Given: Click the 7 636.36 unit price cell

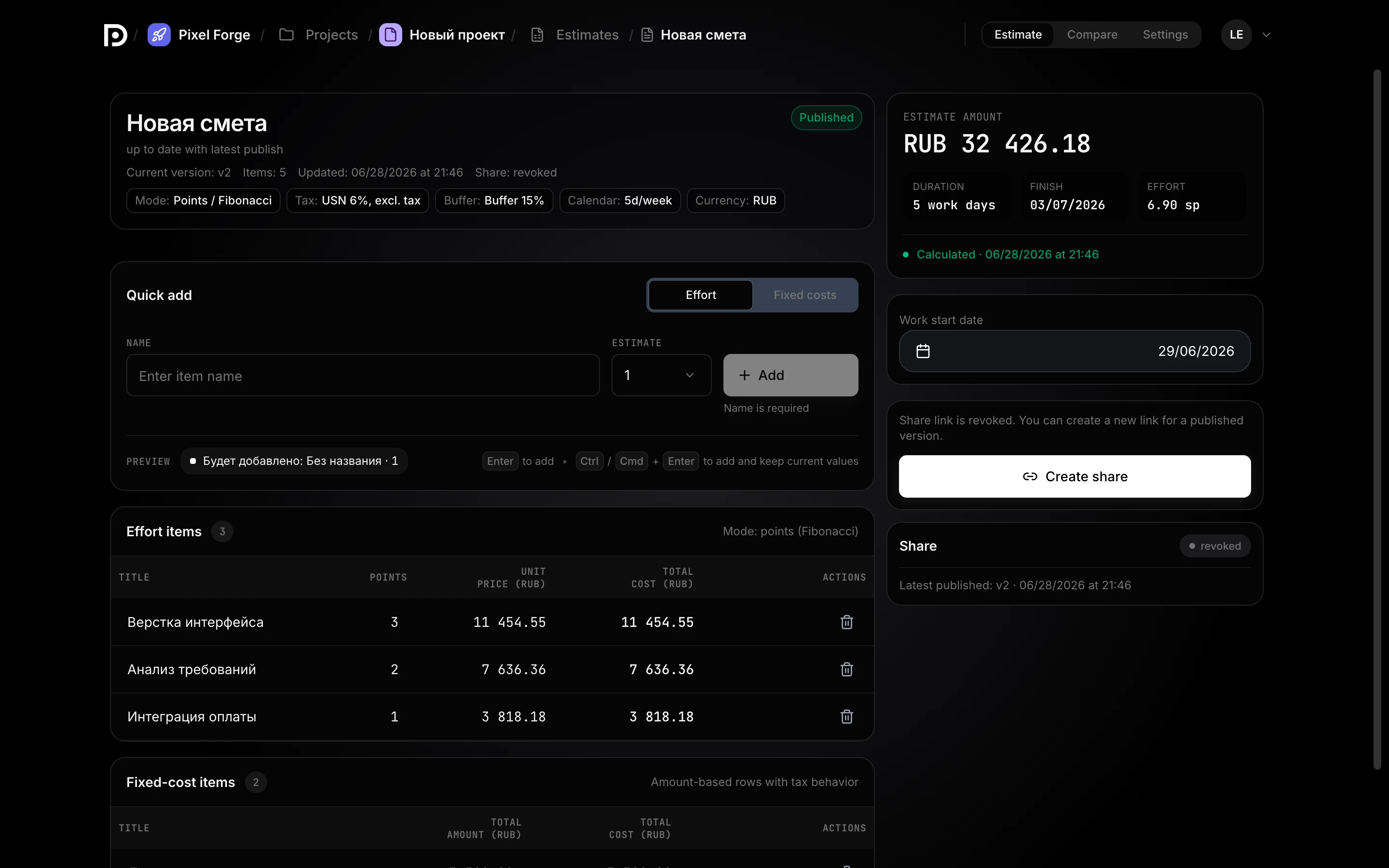Looking at the screenshot, I should point(513,669).
